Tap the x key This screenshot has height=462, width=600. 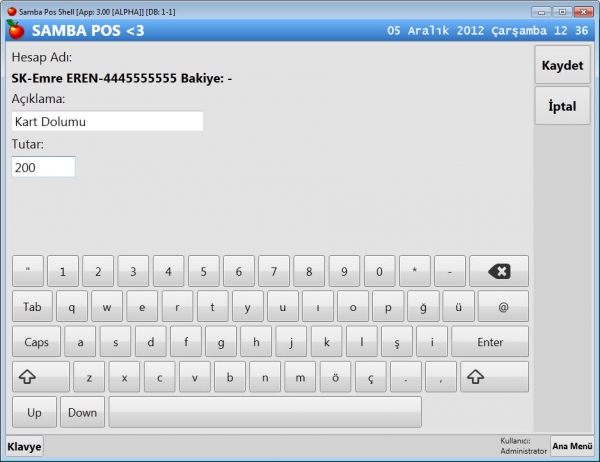[x=124, y=377]
